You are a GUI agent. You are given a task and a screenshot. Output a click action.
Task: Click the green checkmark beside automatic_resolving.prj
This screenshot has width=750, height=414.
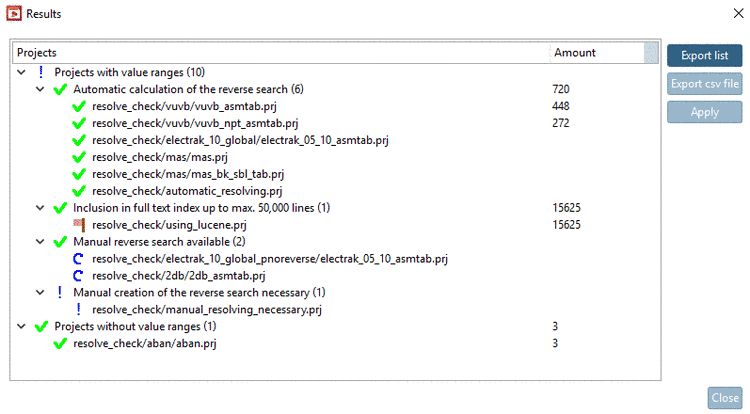click(79, 191)
